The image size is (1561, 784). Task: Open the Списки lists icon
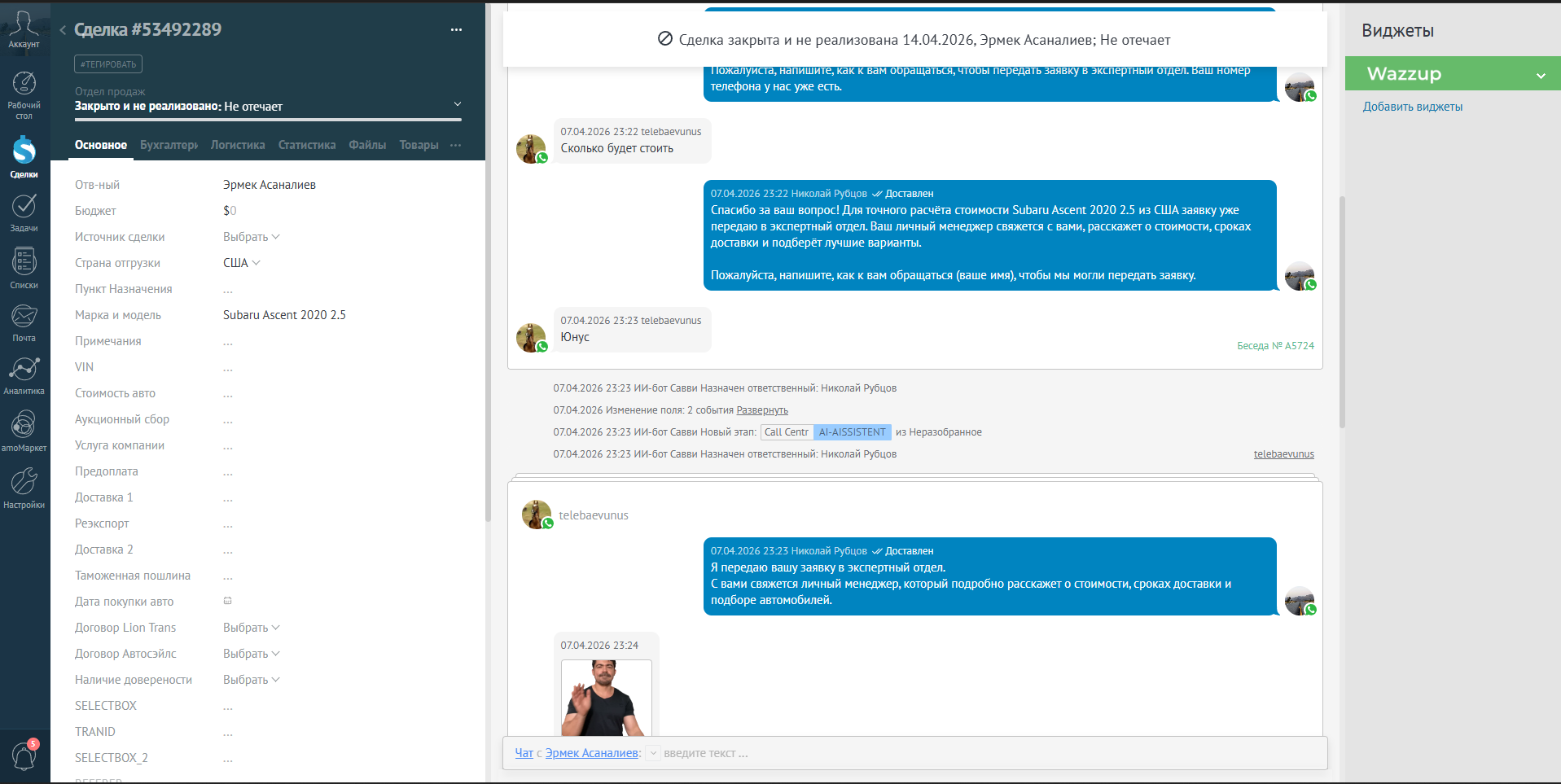coord(24,268)
